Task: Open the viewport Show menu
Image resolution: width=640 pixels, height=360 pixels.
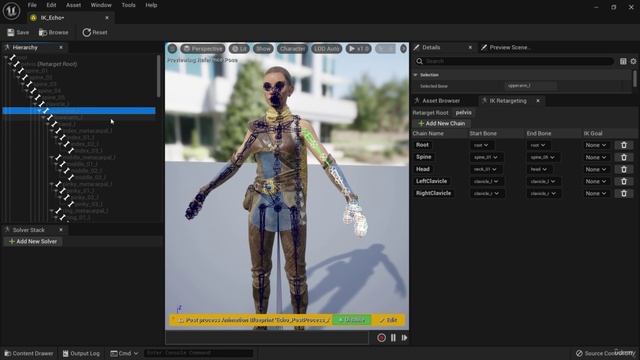Action: 263,49
